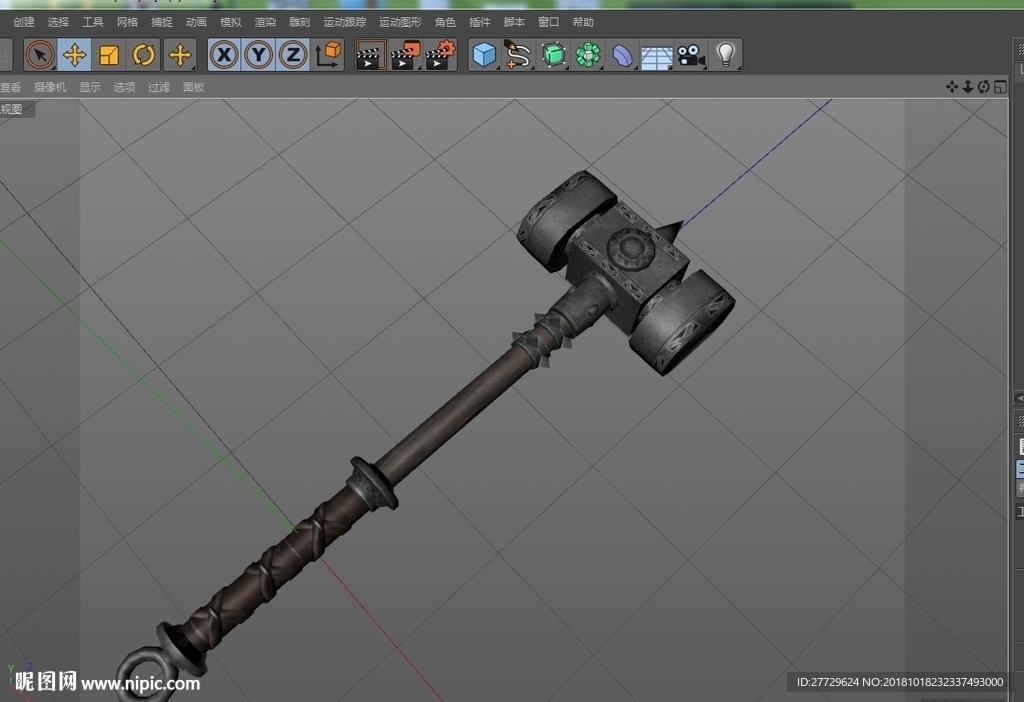Open the 渲染 menu
The width and height of the screenshot is (1024, 702).
(x=265, y=22)
